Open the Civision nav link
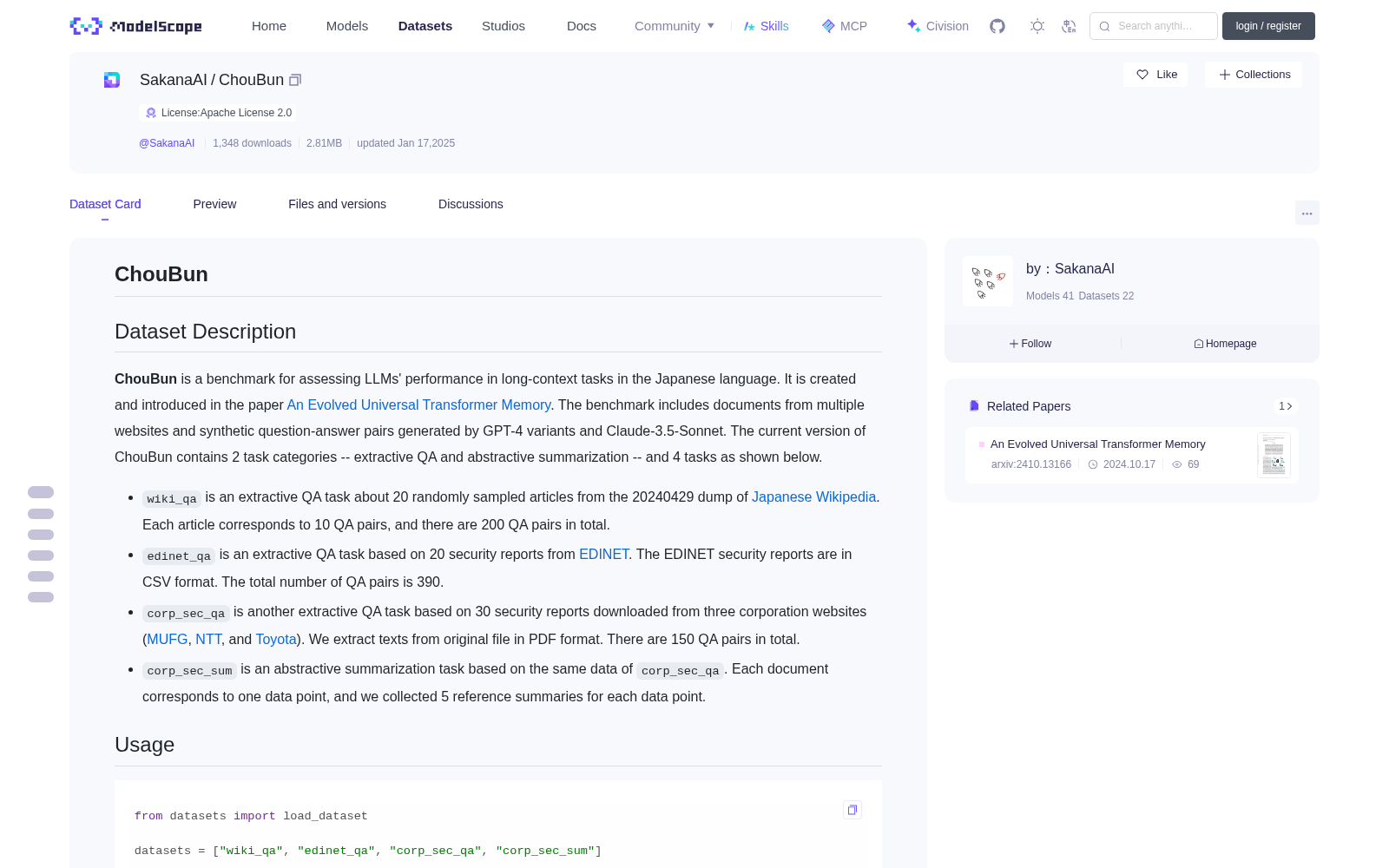 (938, 26)
